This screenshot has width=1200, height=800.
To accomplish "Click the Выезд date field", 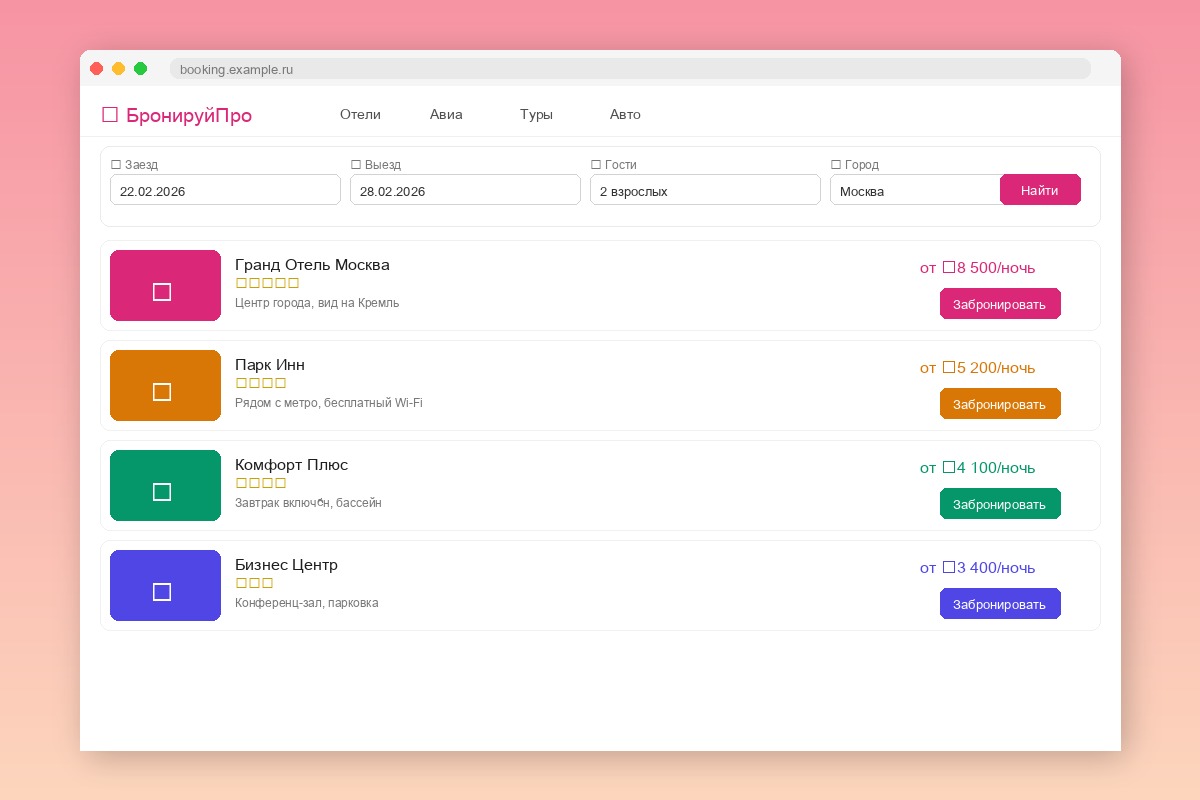I will pos(465,190).
